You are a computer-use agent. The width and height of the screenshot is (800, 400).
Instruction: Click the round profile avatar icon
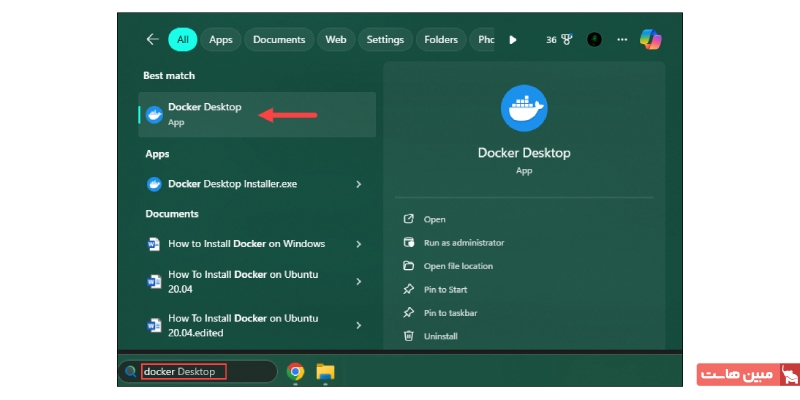tap(594, 40)
